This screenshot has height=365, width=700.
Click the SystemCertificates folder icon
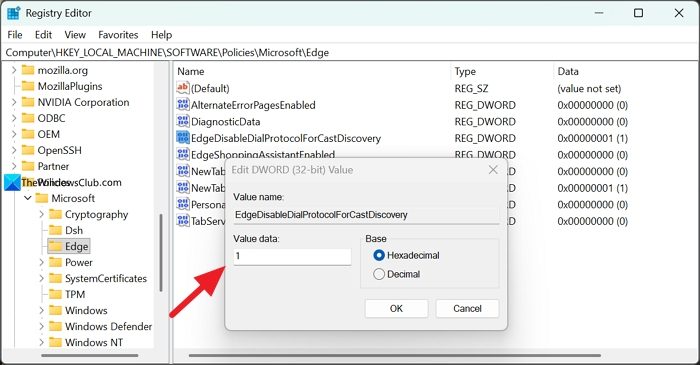click(55, 278)
